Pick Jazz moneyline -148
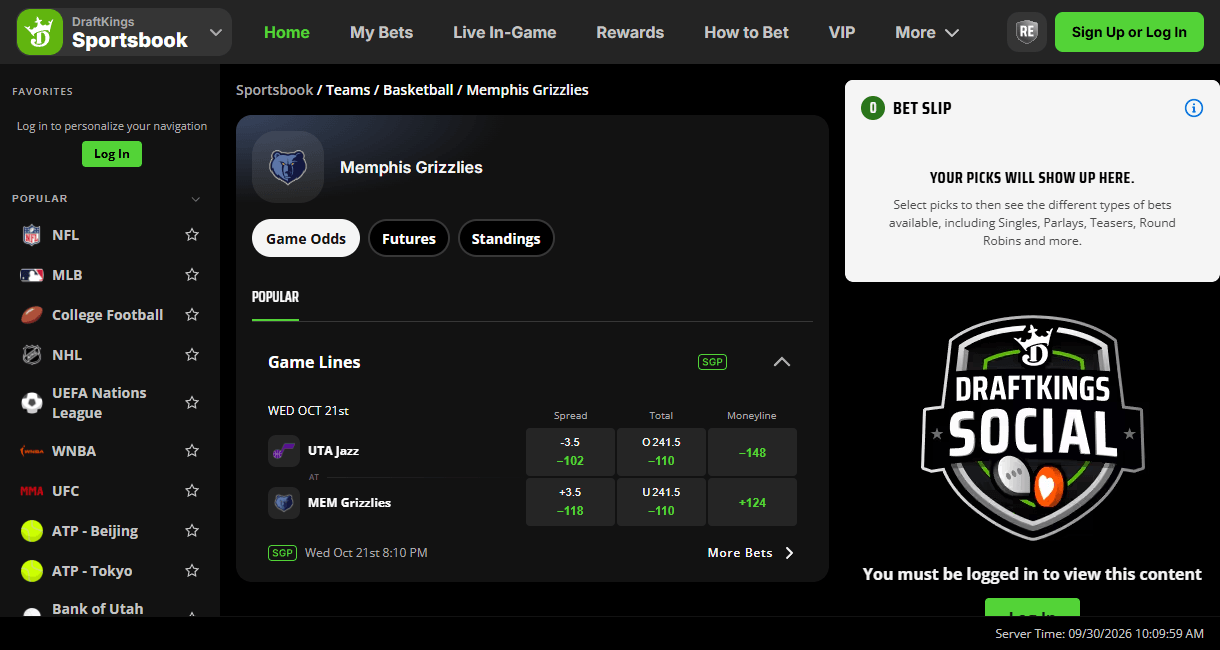The height and width of the screenshot is (650, 1220). click(752, 451)
